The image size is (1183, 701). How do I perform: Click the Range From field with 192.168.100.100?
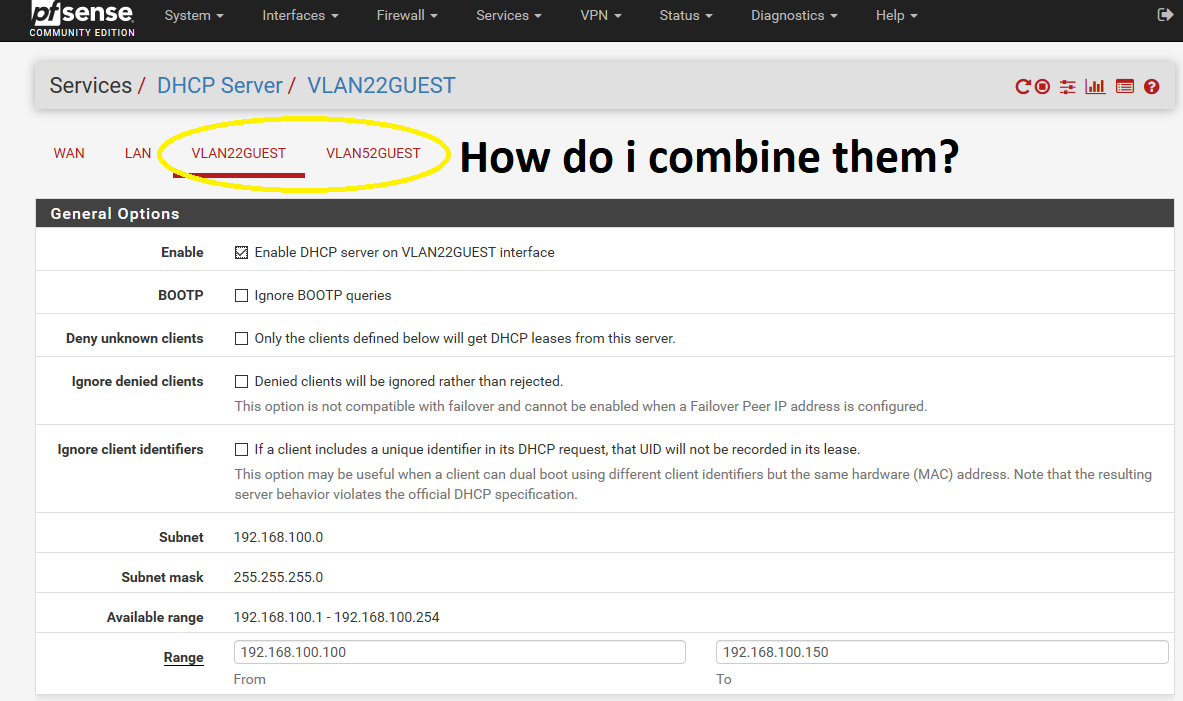pos(459,652)
